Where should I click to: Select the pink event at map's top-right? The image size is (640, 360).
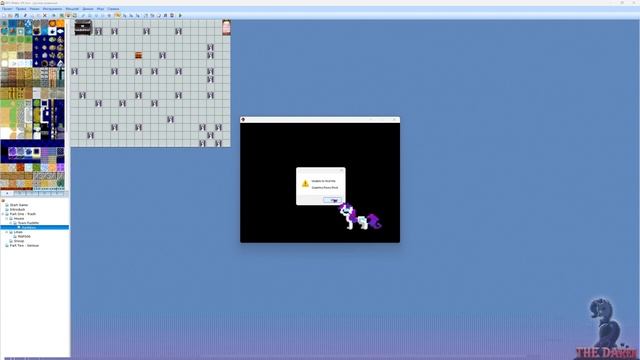[x=226, y=27]
